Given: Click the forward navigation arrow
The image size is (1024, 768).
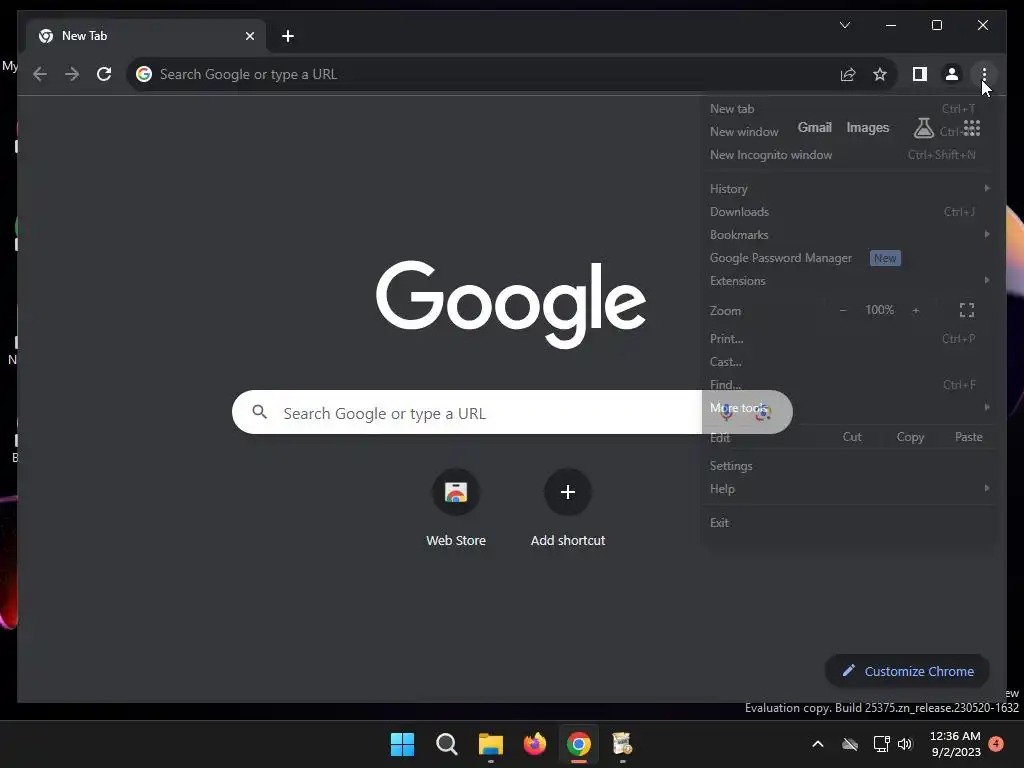Looking at the screenshot, I should click(x=72, y=74).
